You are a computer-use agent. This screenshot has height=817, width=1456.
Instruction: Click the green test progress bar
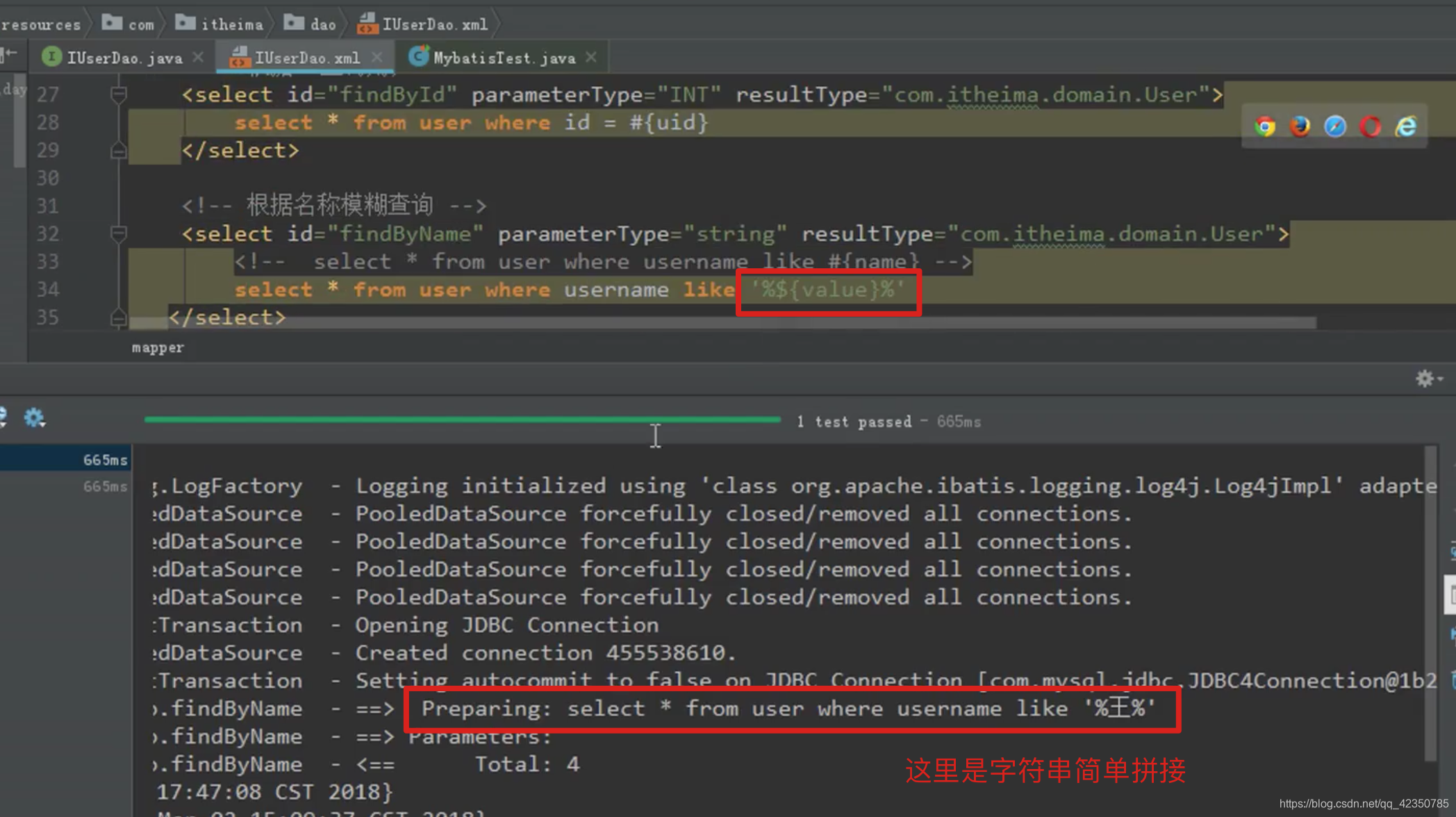point(462,420)
